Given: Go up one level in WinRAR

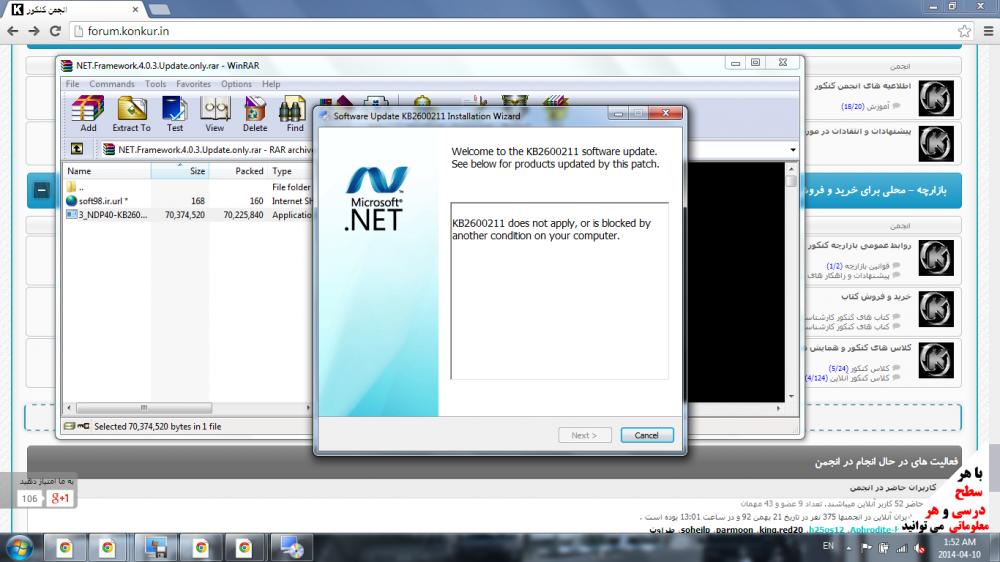Looking at the screenshot, I should [x=77, y=149].
